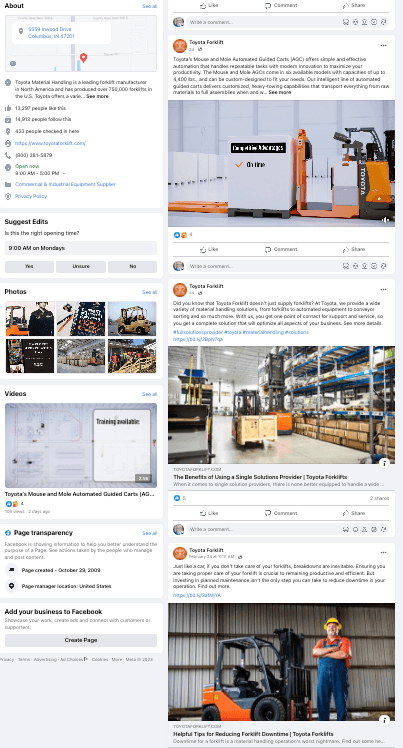Like the Single Solutions Provider post
This screenshot has height=748, width=403.
(209, 513)
